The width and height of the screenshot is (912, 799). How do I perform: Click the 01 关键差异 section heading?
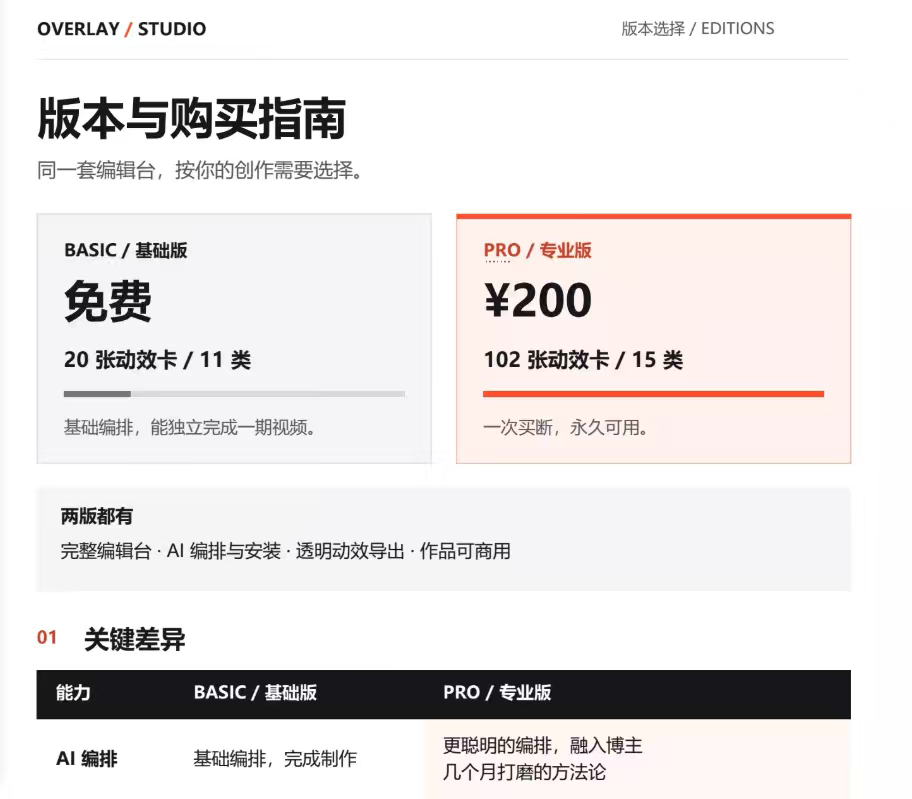(111, 639)
